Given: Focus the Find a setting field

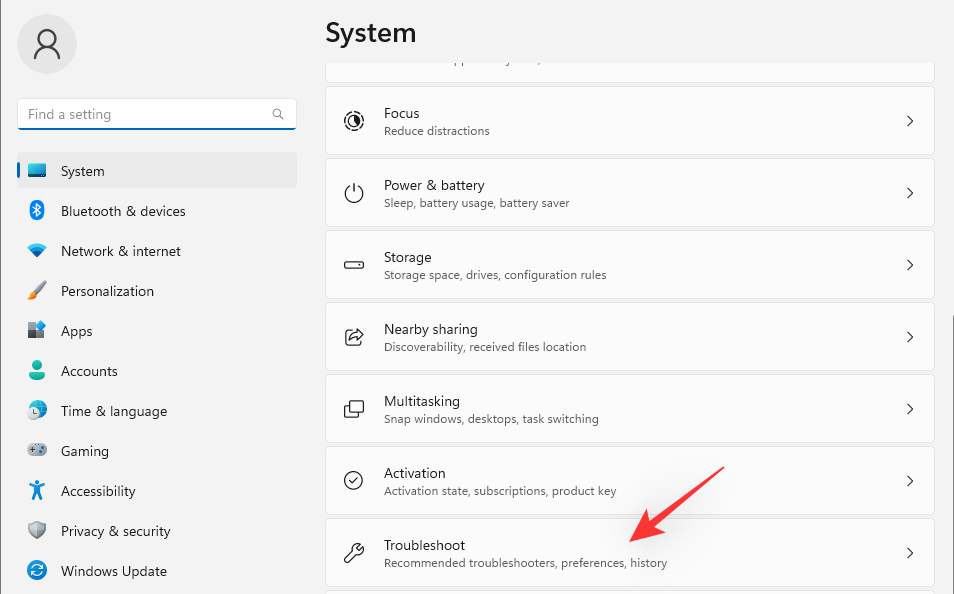Looking at the screenshot, I should pyautogui.click(x=145, y=114).
